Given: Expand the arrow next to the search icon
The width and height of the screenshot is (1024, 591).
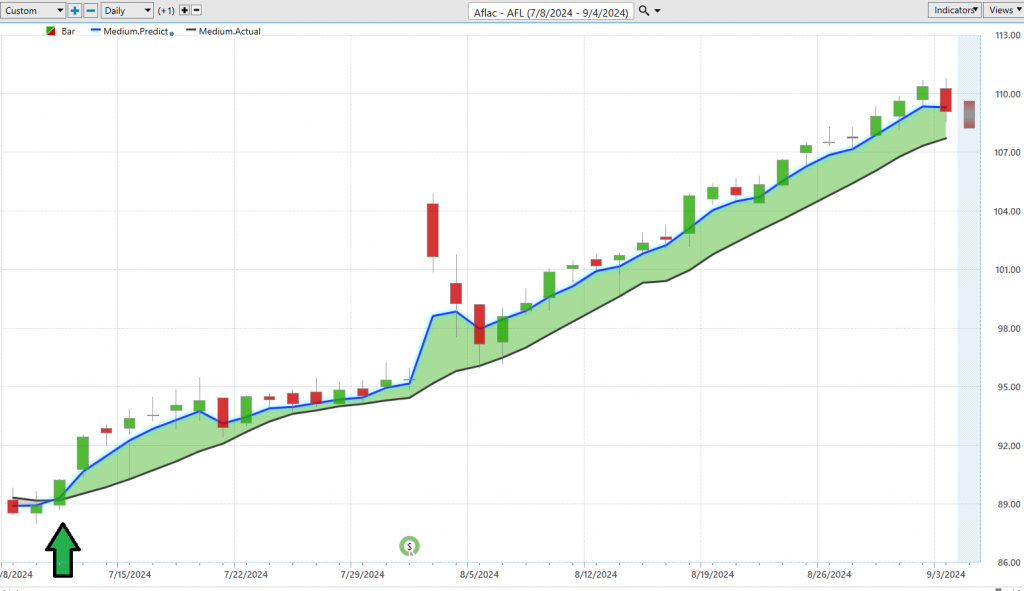Looking at the screenshot, I should [658, 11].
